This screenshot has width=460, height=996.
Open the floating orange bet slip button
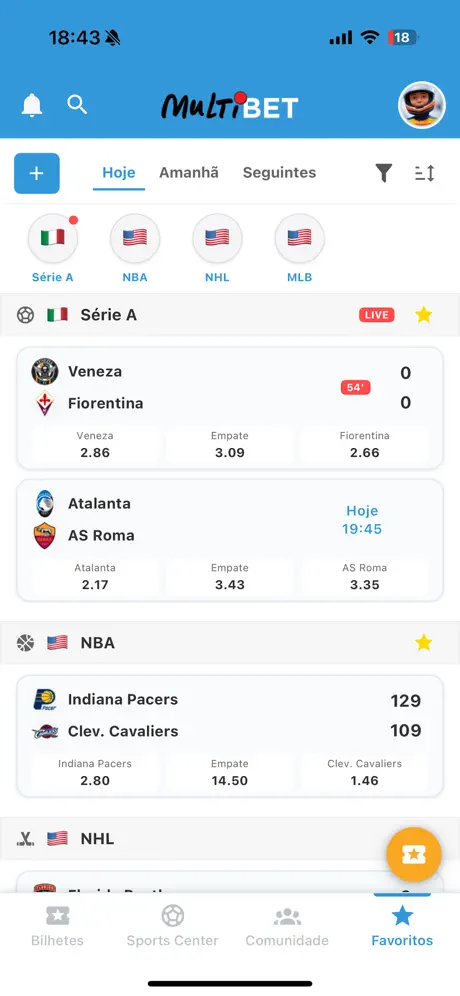pos(414,854)
